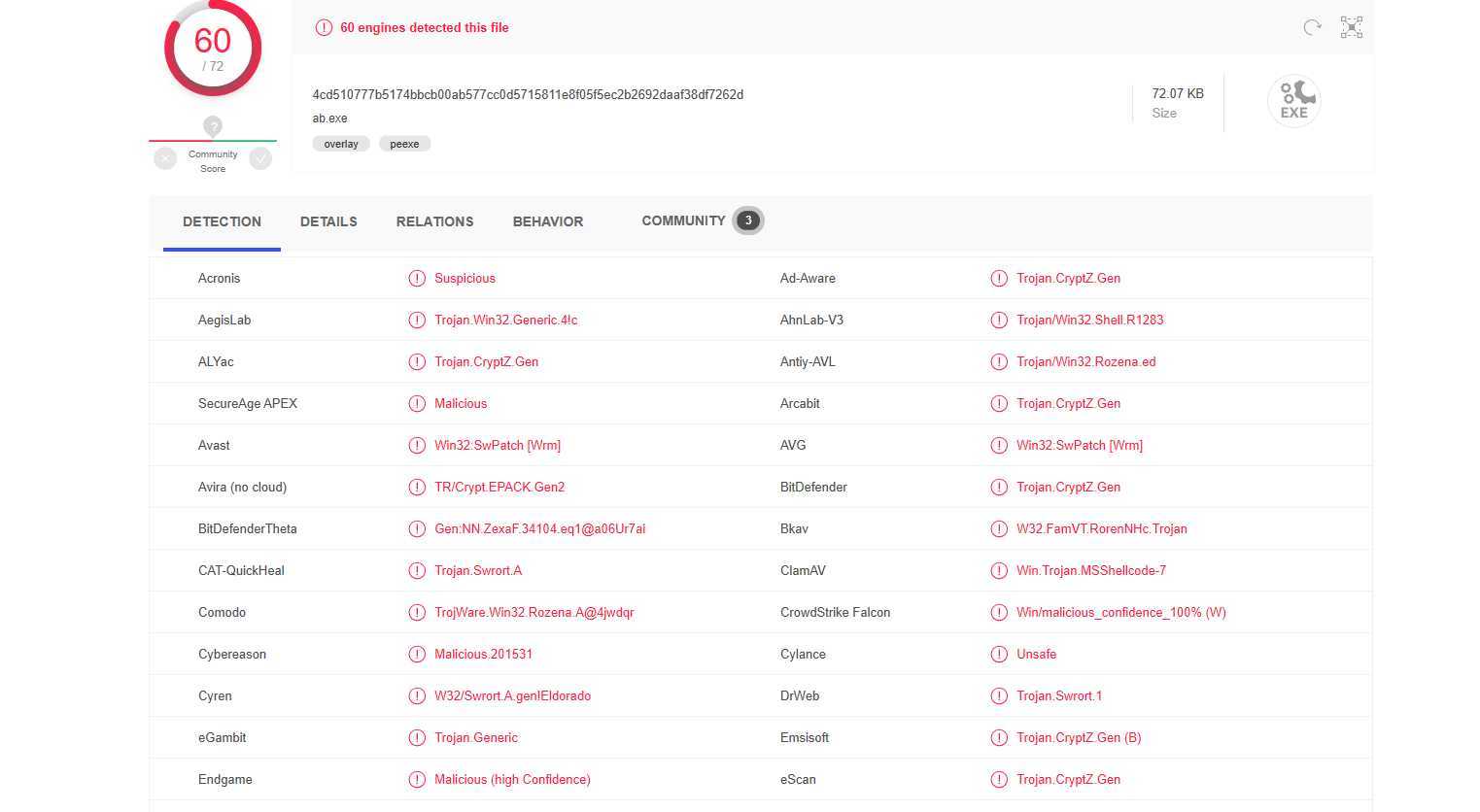Click 'Trojan.CryptZ.Gen' result for Ad-Aware
Viewport: 1480px width, 812px height.
click(x=1068, y=278)
